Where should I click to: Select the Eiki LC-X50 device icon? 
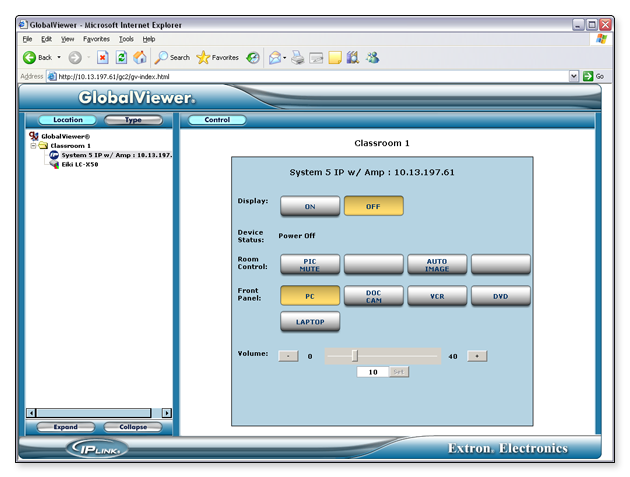point(54,164)
